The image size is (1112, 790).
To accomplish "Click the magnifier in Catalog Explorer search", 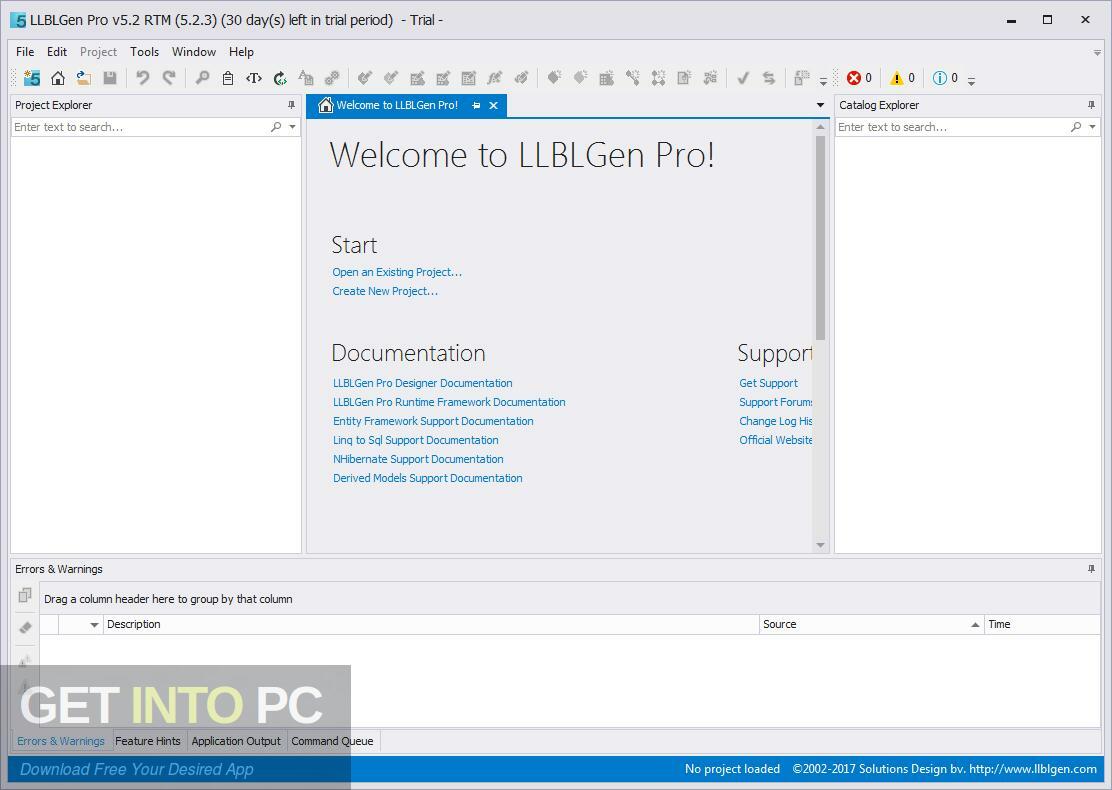I will tap(1076, 127).
